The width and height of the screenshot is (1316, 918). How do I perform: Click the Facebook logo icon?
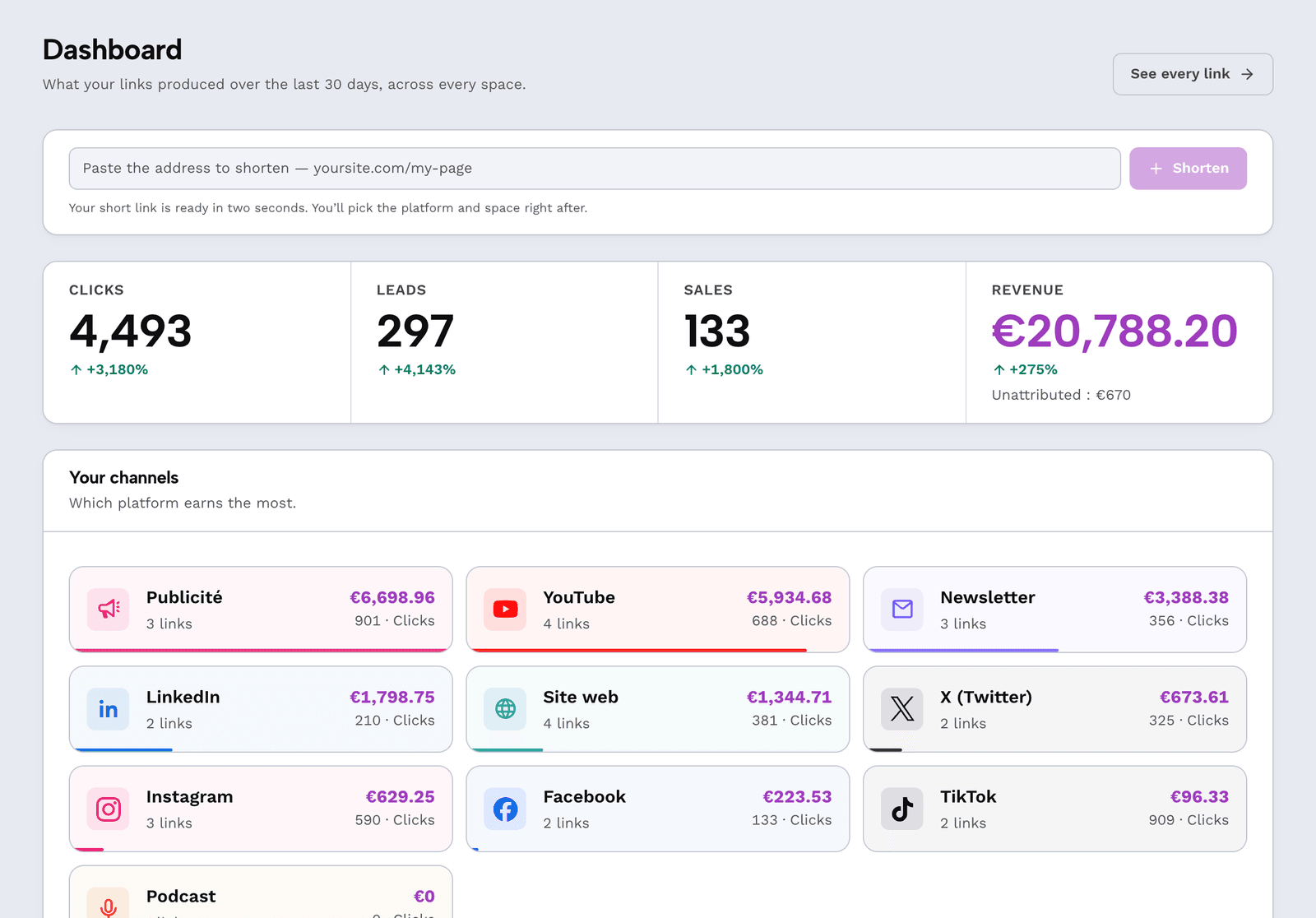[x=505, y=809]
